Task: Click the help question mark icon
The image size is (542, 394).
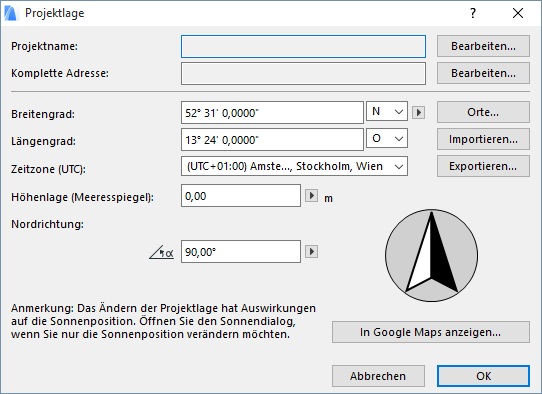Action: click(x=473, y=13)
